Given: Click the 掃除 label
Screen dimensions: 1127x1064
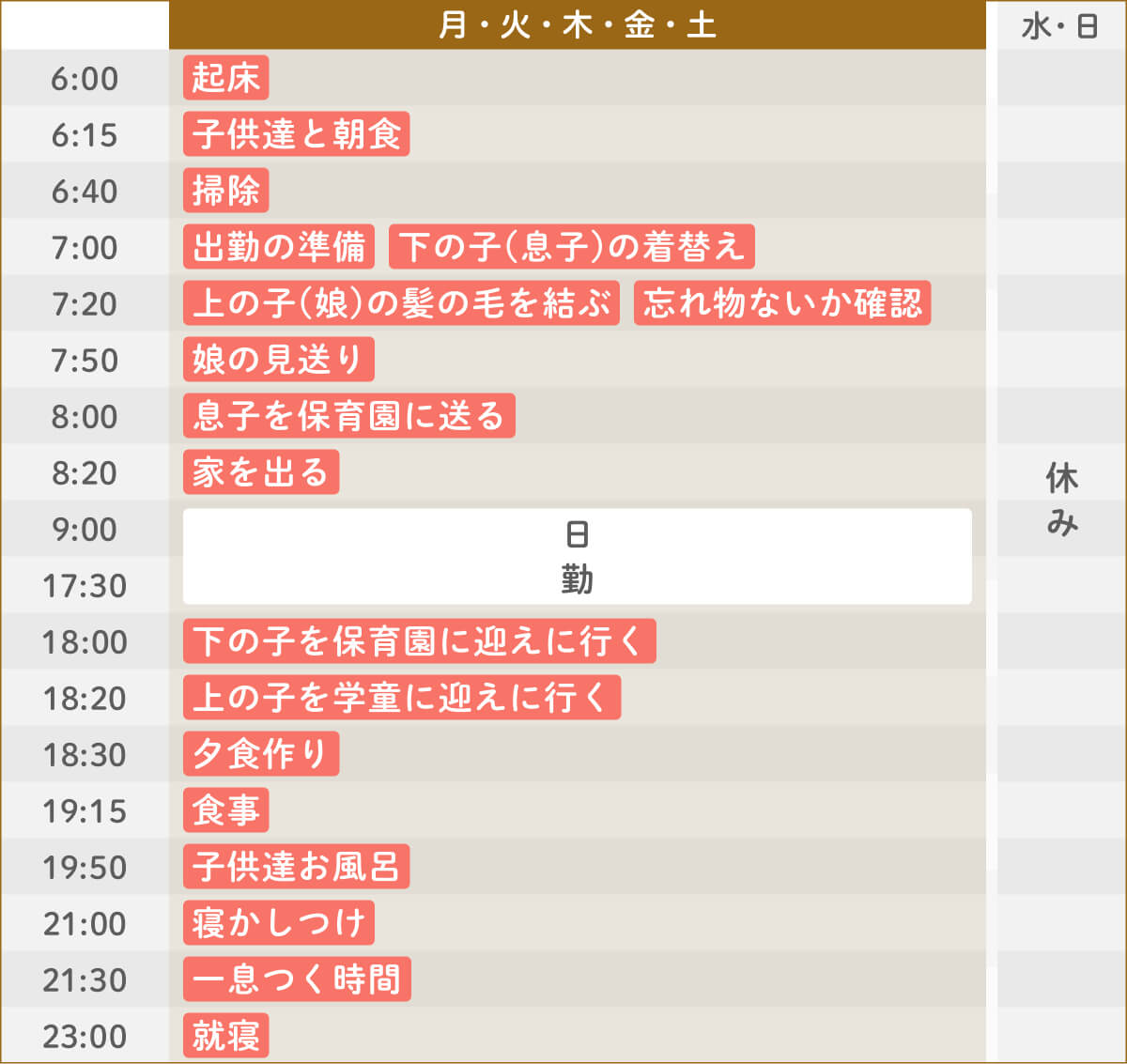Looking at the screenshot, I should click(x=226, y=191).
